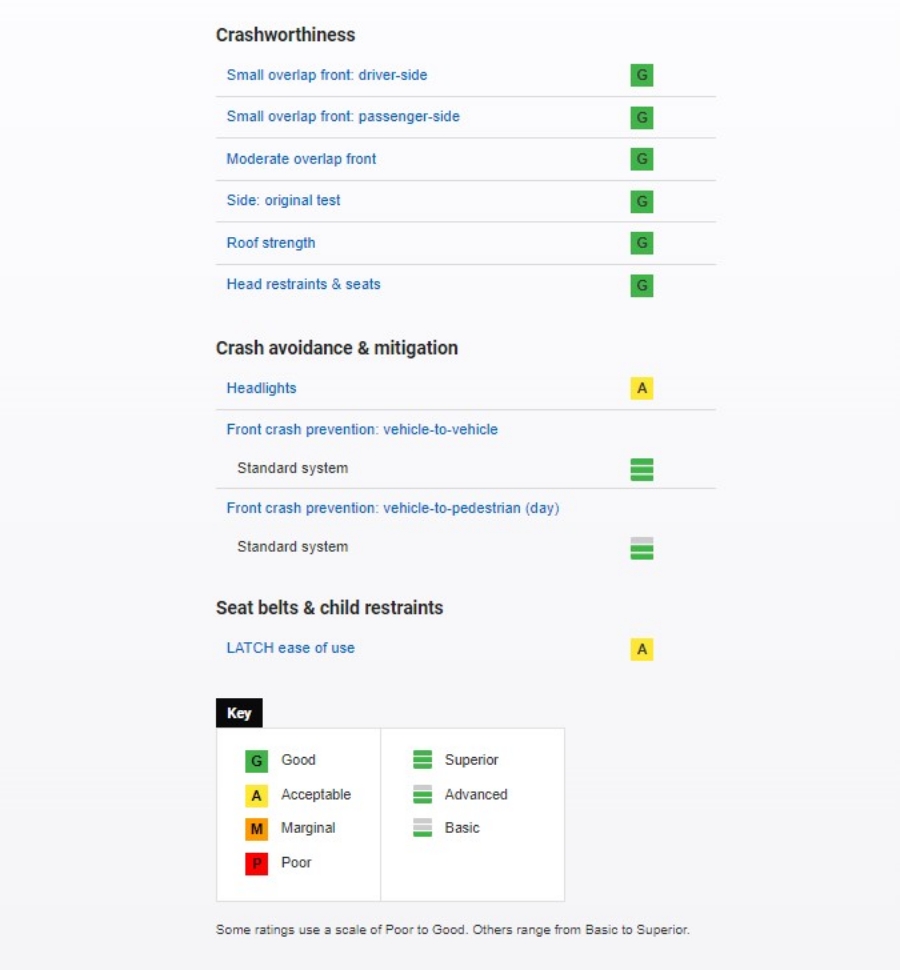The width and height of the screenshot is (900, 970).
Task: Open the LATCH ease of use link
Action: click(x=290, y=648)
